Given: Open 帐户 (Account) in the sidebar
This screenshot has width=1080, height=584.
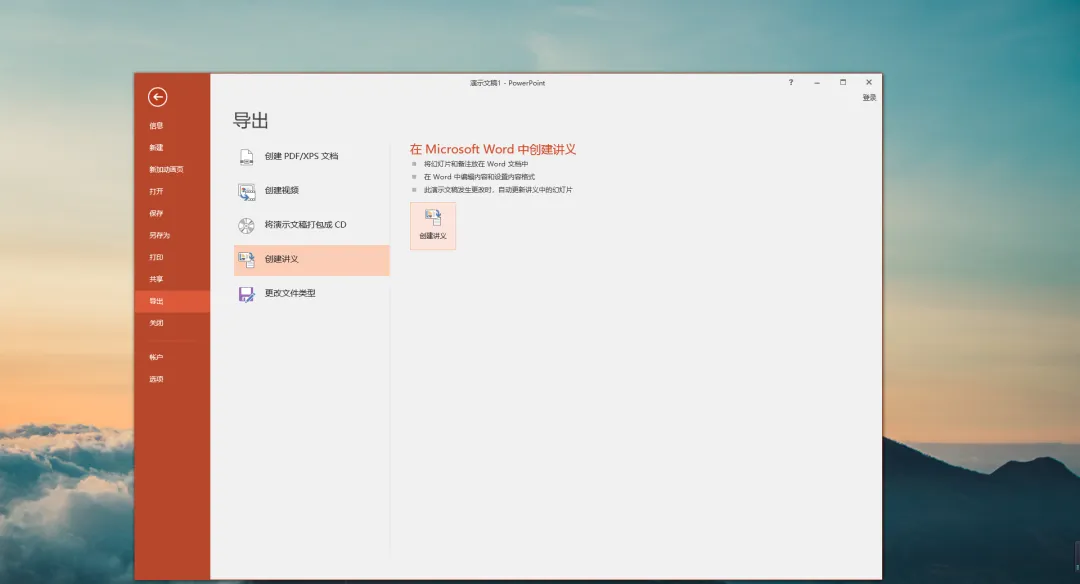Looking at the screenshot, I should point(172,357).
